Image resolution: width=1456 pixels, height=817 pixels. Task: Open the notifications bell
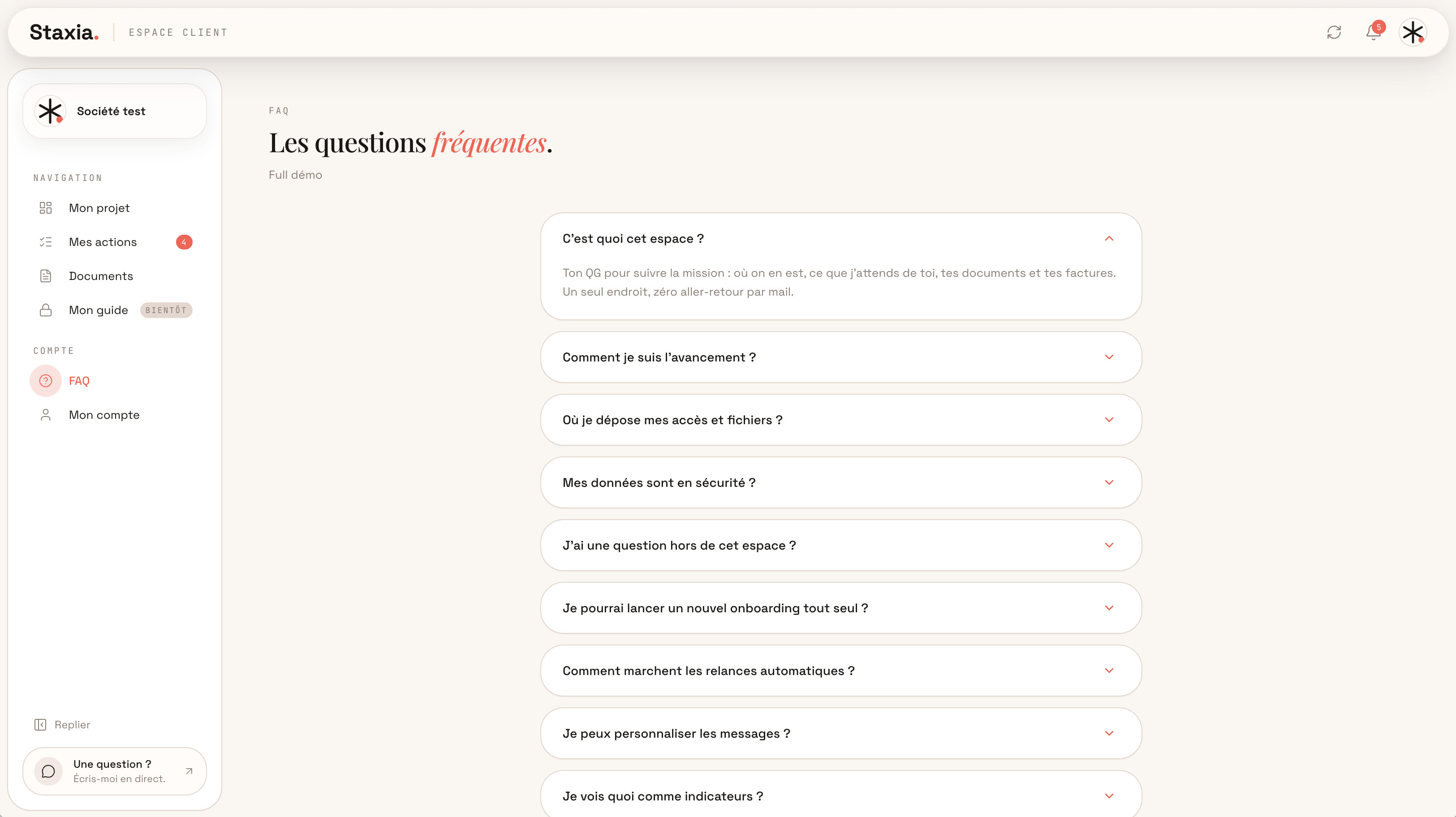(1373, 32)
